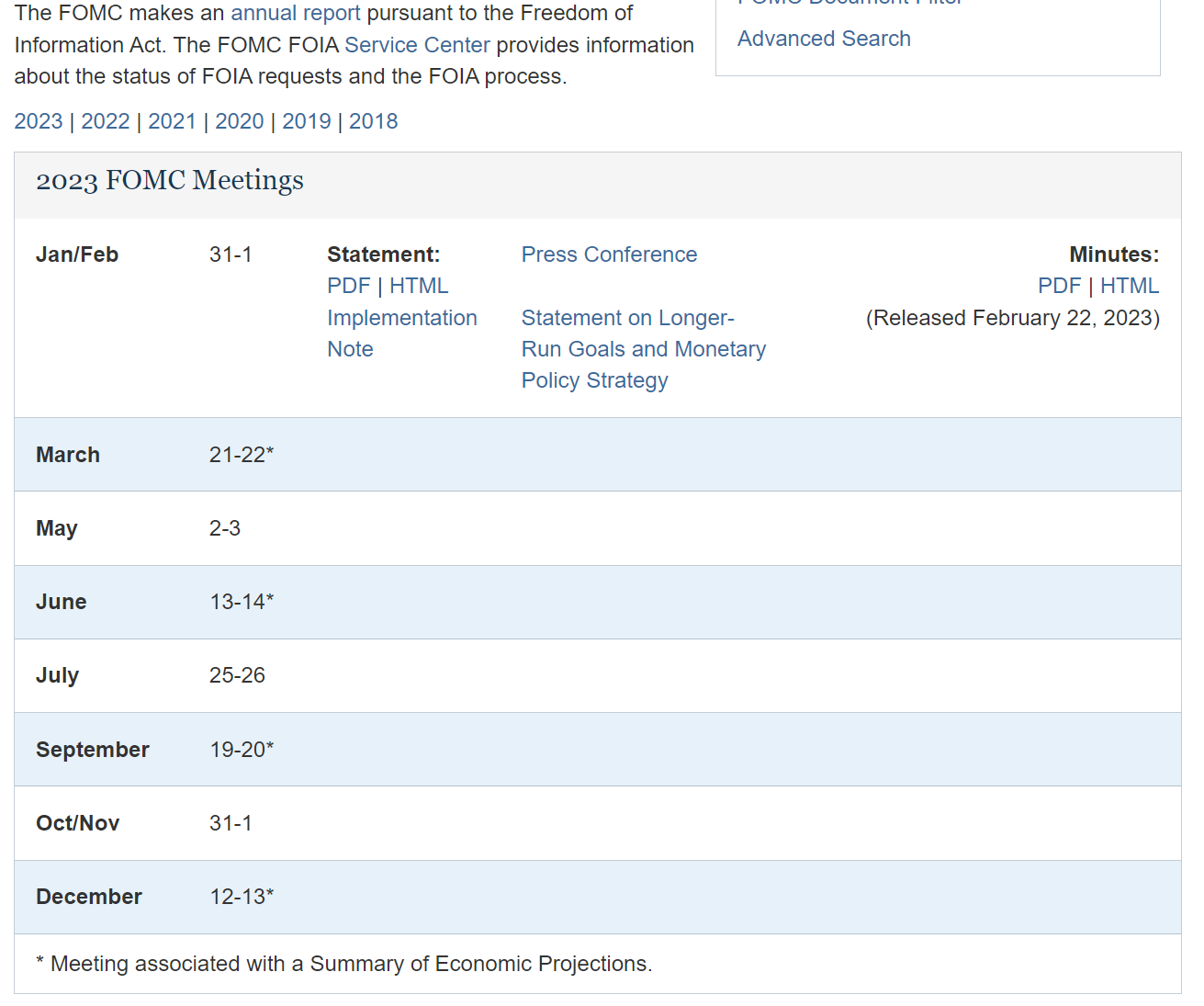The image size is (1204, 1006).
Task: Click the 2023 FOMC Meetings heading
Action: (170, 180)
